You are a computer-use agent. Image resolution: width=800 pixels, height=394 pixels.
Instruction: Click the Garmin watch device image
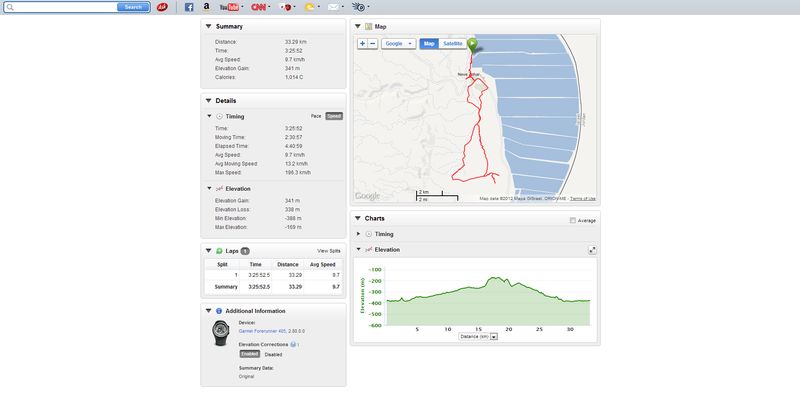[x=221, y=333]
